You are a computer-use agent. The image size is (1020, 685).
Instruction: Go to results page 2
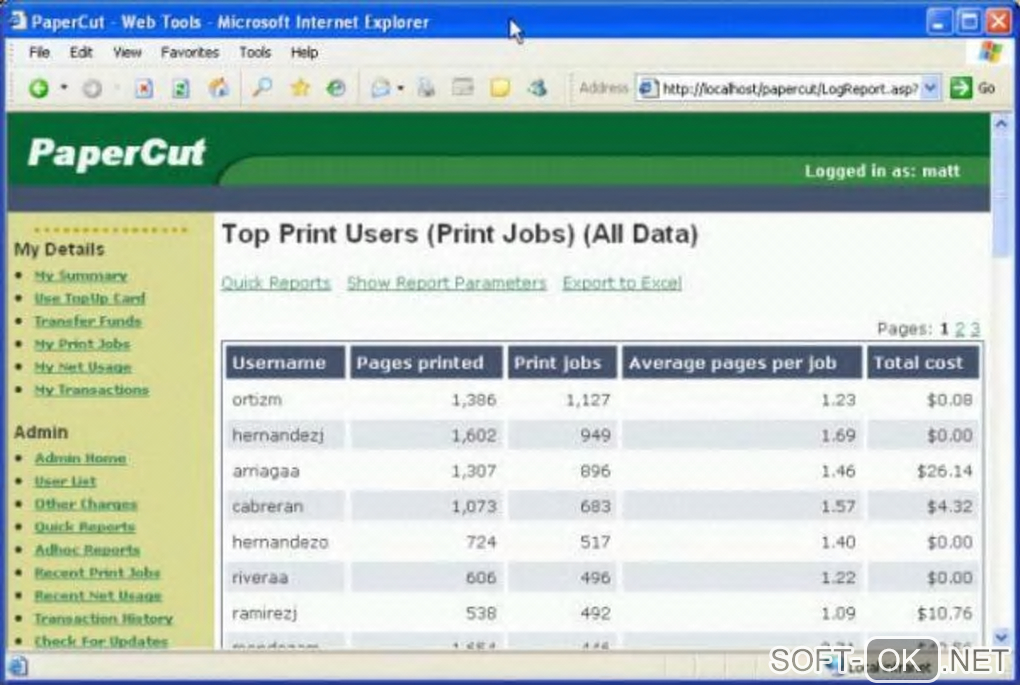[960, 329]
